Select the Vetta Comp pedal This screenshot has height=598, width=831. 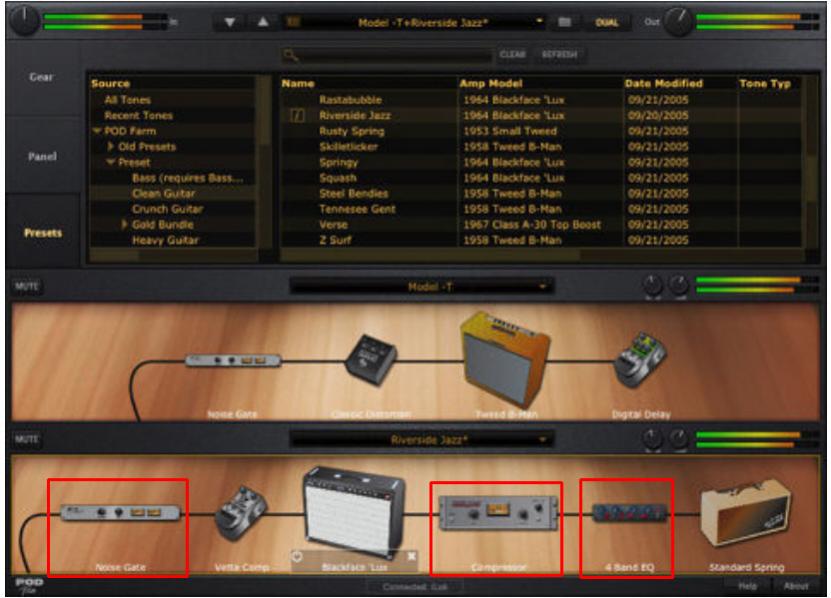tap(241, 513)
